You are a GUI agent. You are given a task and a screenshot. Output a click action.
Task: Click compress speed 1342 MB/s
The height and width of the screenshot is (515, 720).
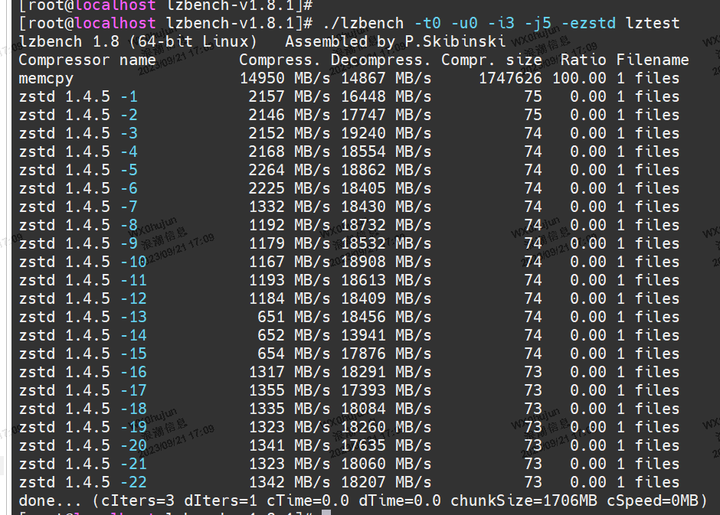coord(289,482)
